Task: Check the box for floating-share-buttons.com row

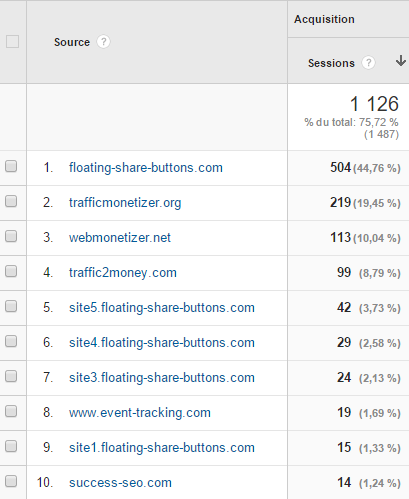Action: click(11, 166)
